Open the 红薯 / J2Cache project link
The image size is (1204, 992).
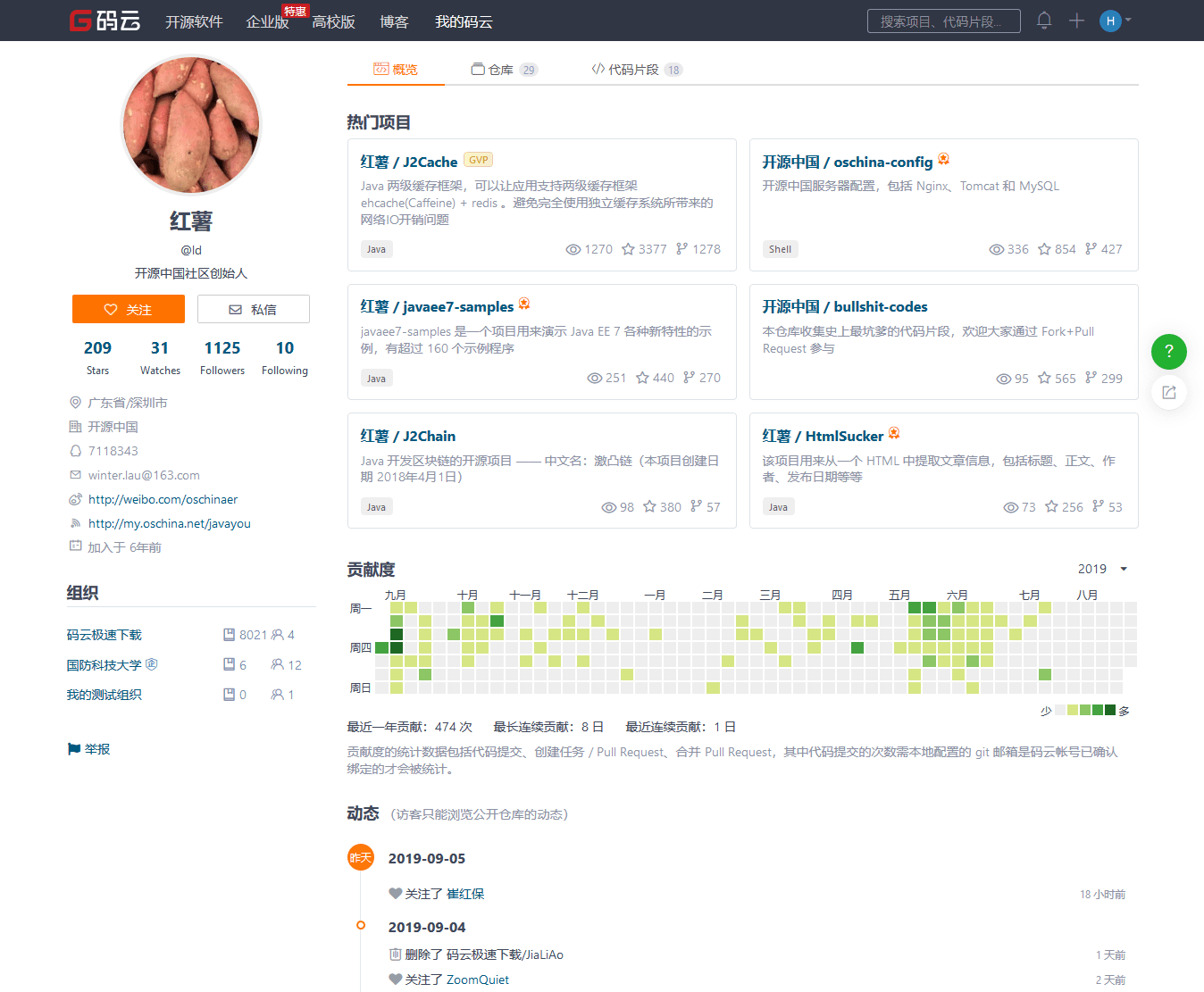tap(409, 162)
